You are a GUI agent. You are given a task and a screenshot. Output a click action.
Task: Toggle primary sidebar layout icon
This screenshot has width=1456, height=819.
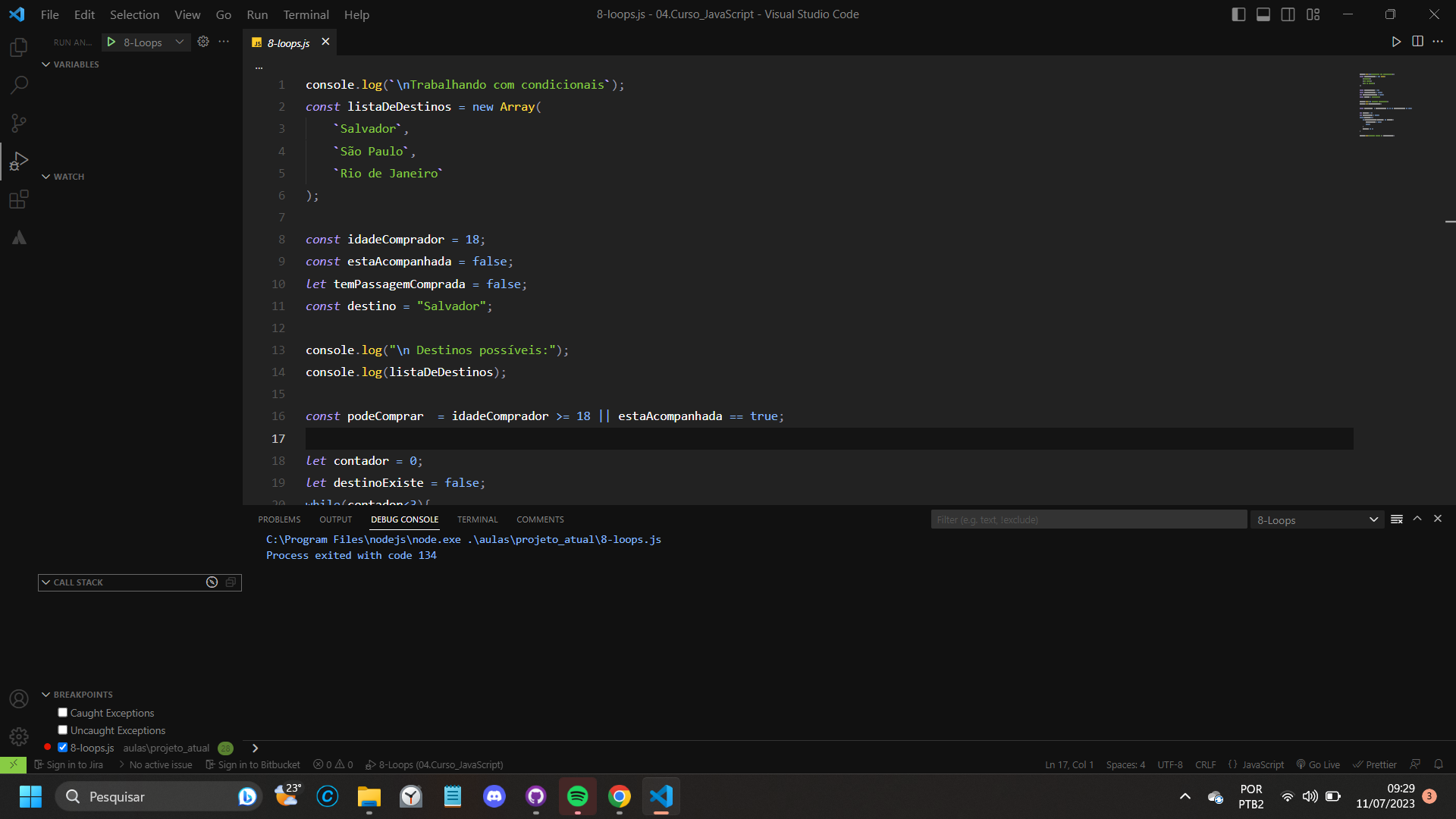pyautogui.click(x=1238, y=14)
